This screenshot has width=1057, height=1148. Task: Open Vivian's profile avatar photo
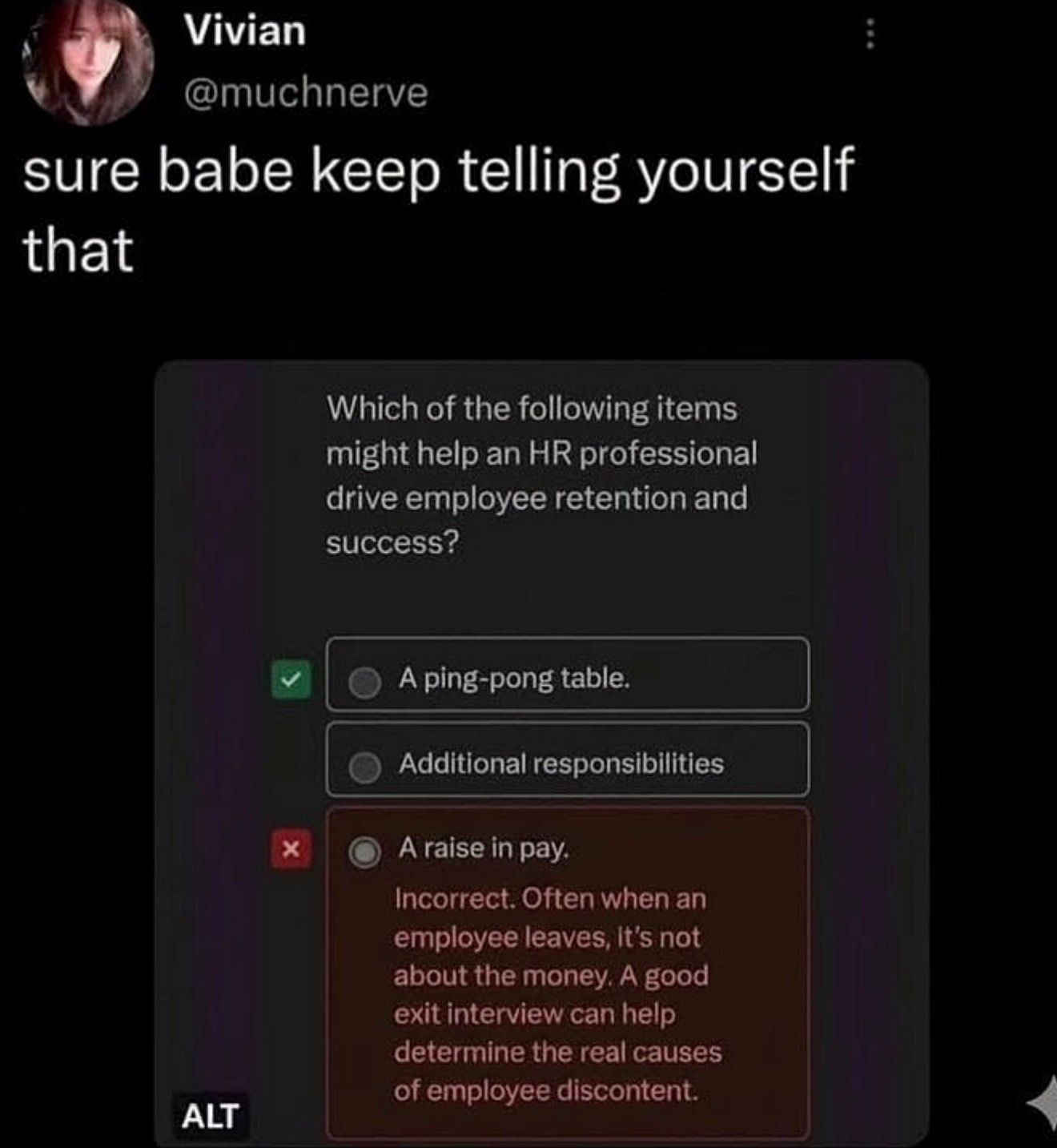[x=88, y=62]
